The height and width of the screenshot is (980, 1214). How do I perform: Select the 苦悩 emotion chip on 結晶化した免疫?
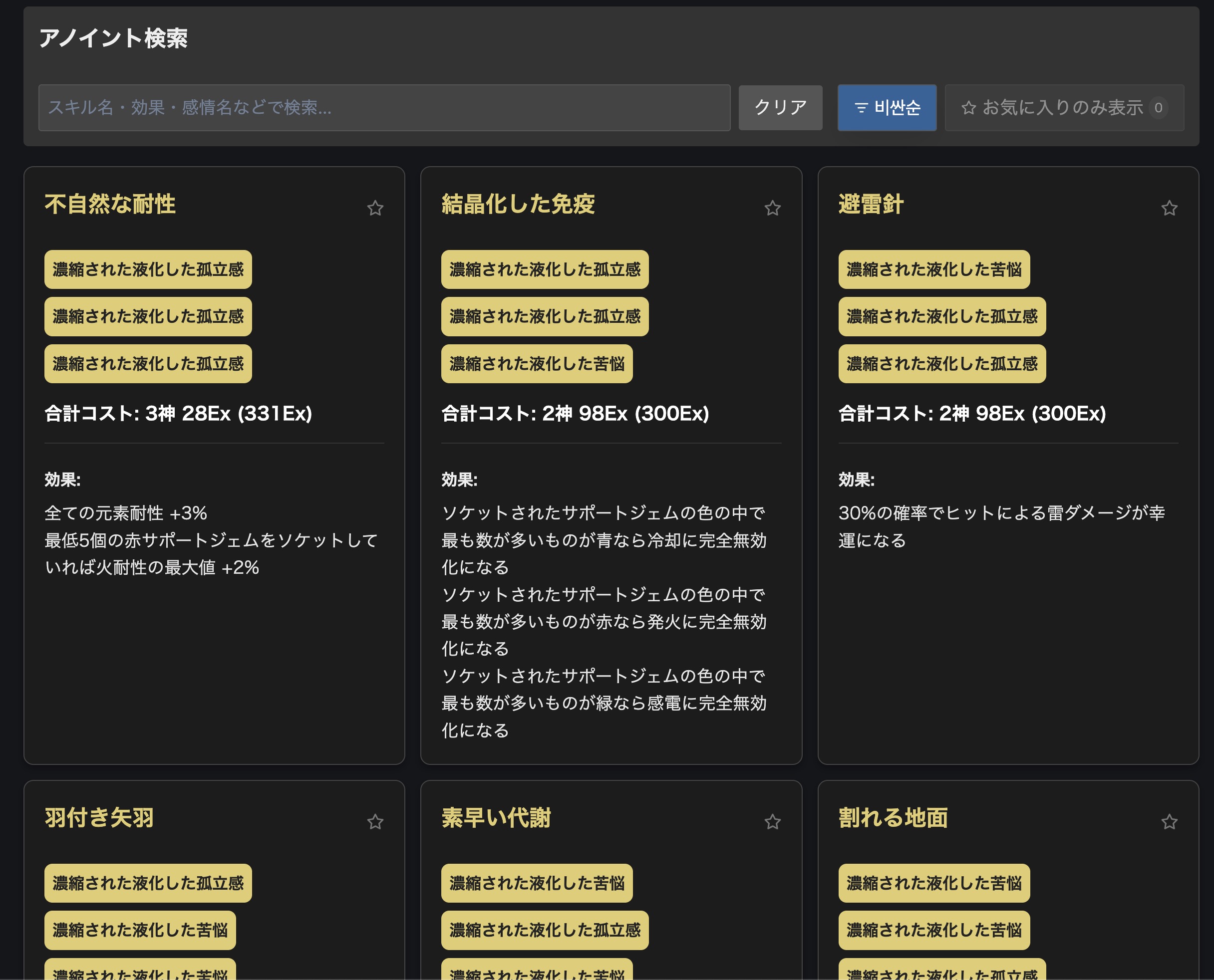tap(537, 364)
